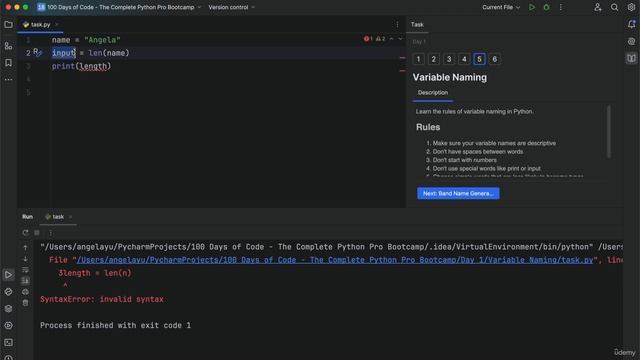
Task: Click the warnings count indicator
Action: [380, 39]
